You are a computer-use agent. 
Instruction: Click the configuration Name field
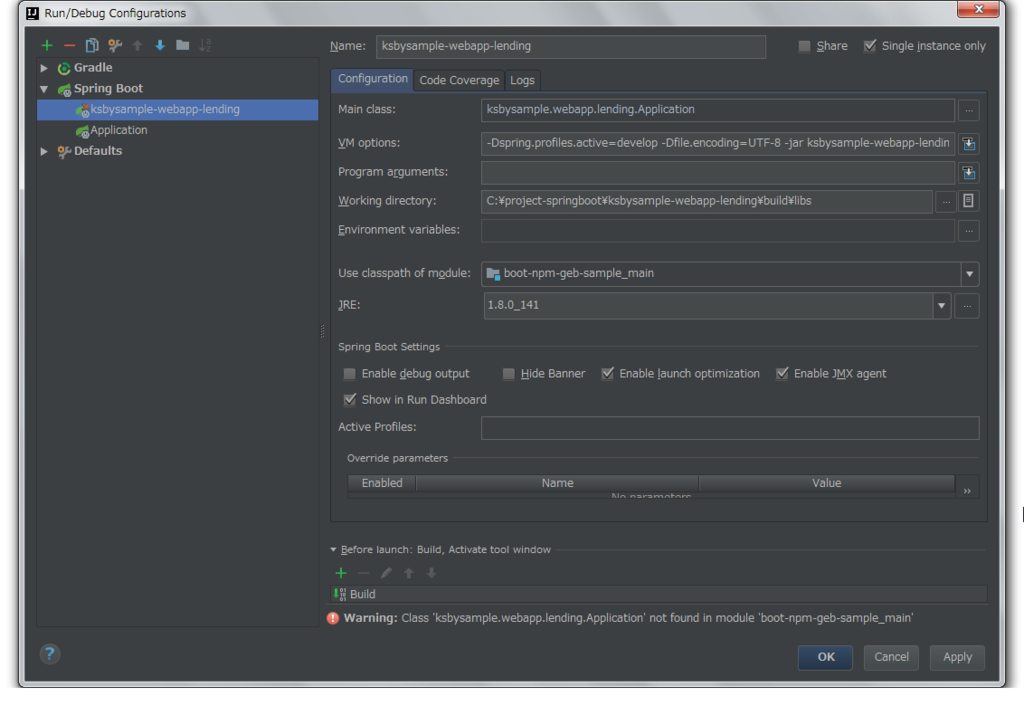point(571,46)
